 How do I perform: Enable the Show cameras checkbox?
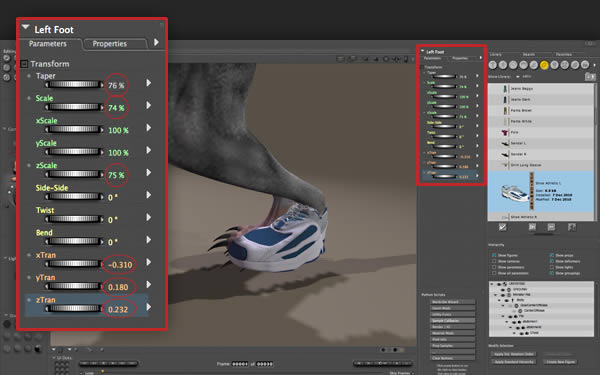pyautogui.click(x=494, y=261)
